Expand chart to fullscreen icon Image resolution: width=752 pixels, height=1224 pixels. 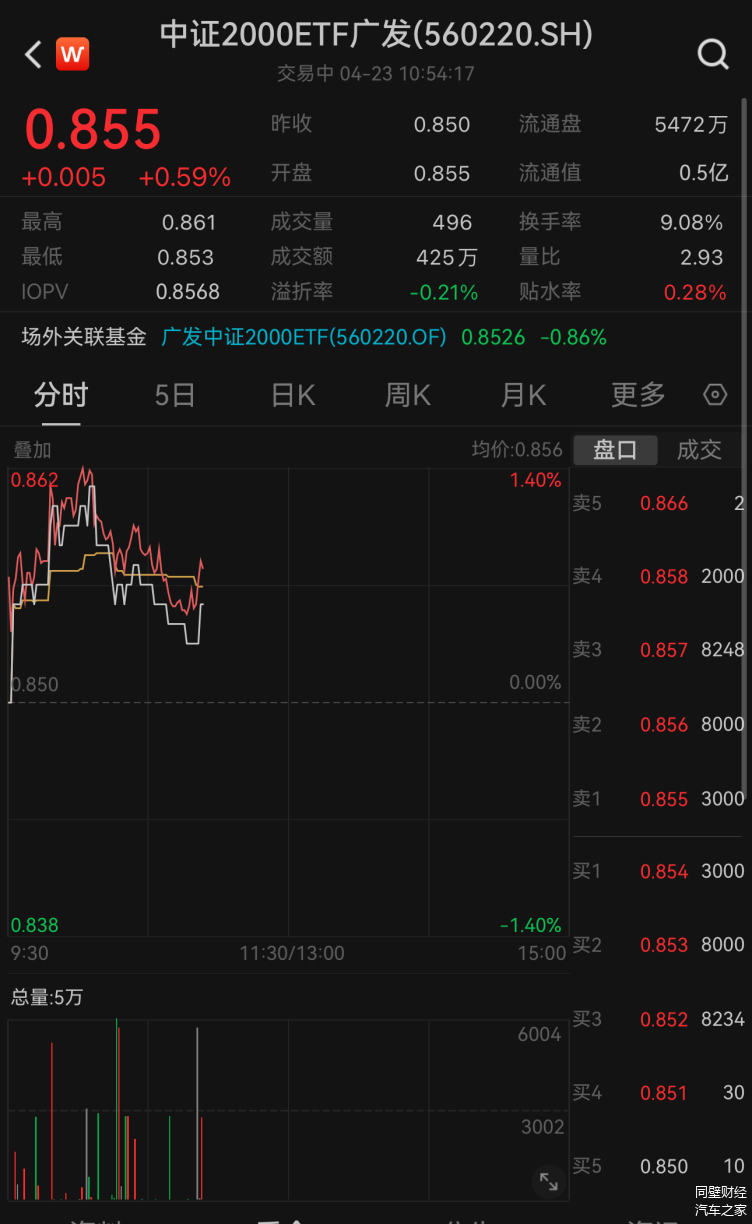548,1181
